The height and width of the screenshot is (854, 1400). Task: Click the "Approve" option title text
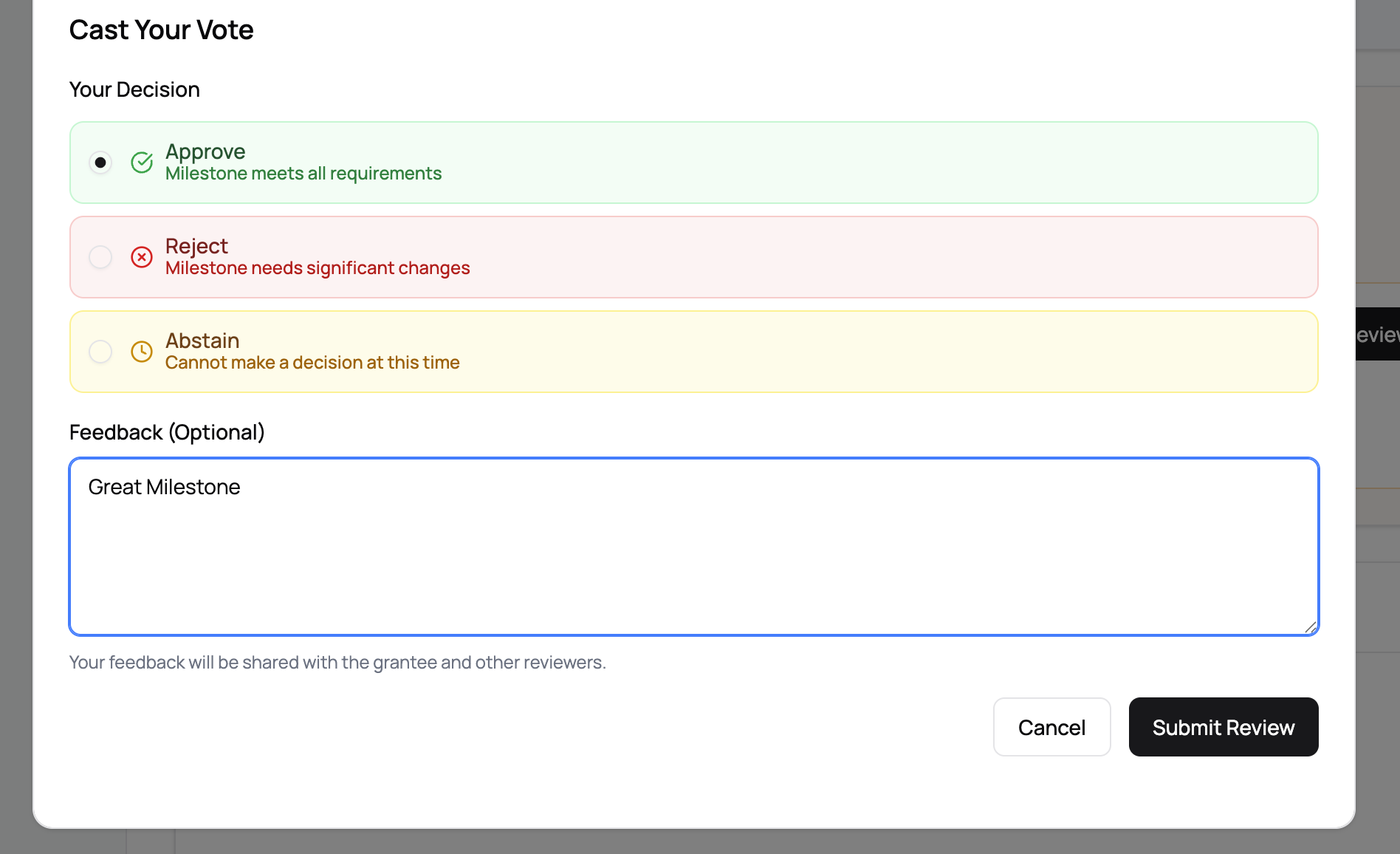click(x=205, y=151)
